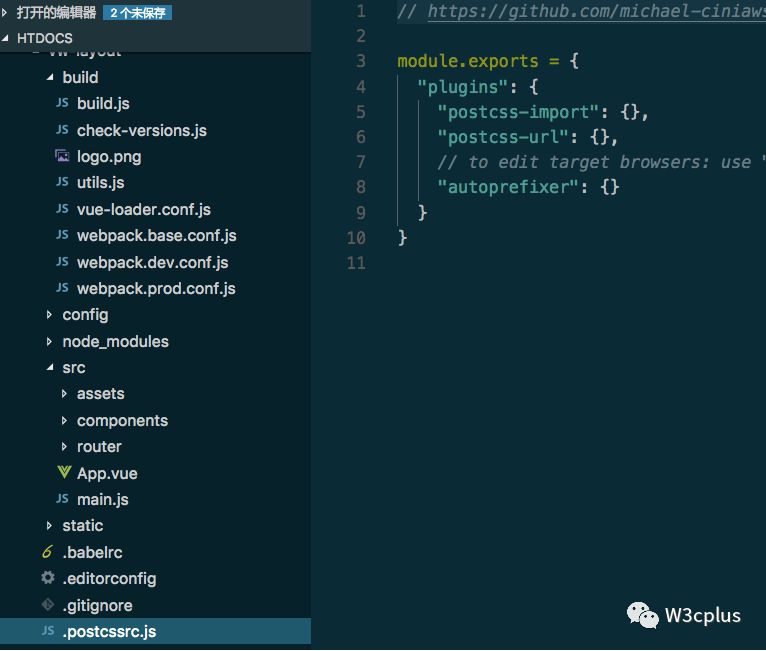Click JS icon beside webpack.prod.conf.js
Image resolution: width=766 pixels, height=651 pixels.
click(x=62, y=288)
